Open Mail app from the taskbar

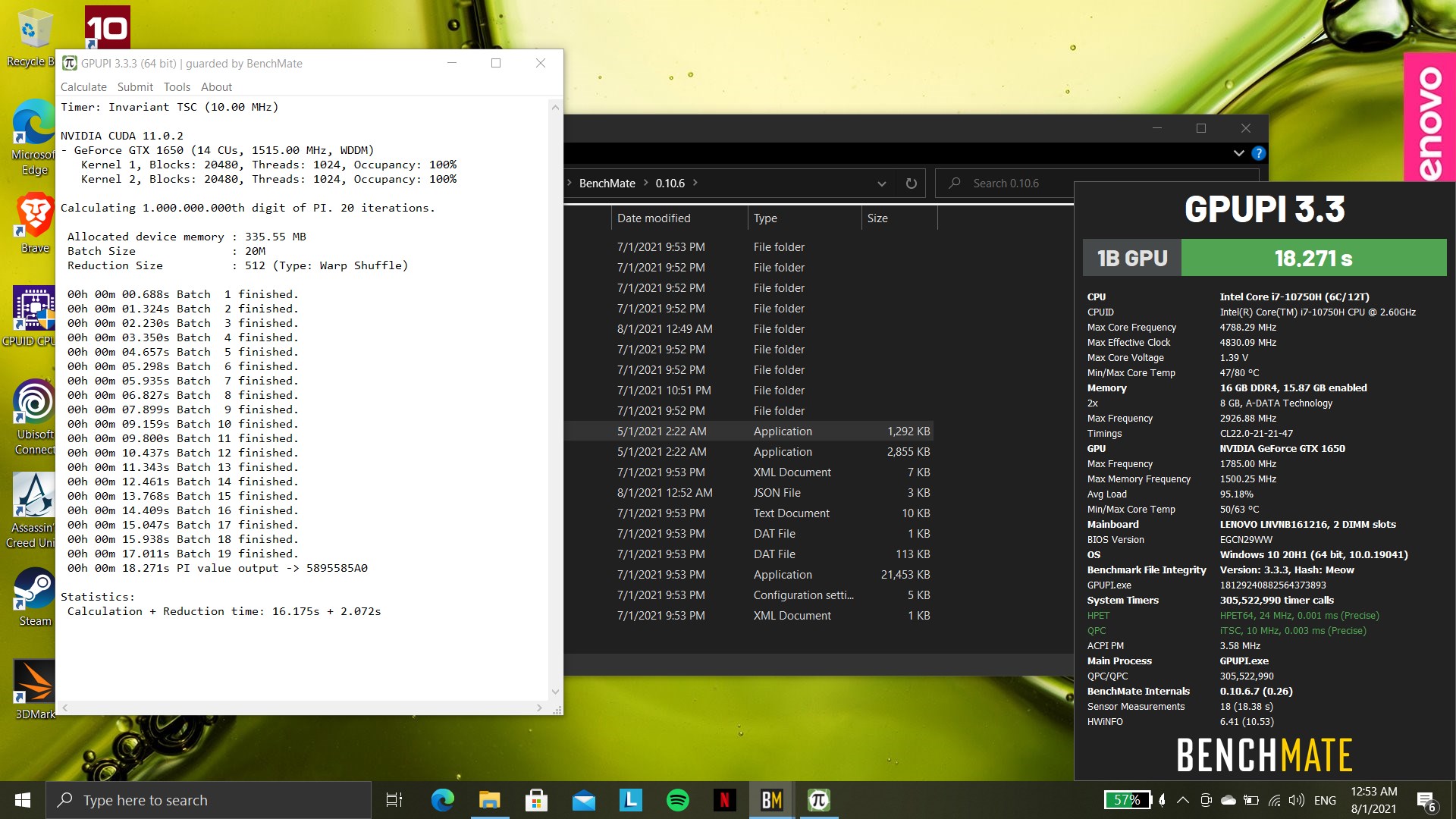click(583, 800)
